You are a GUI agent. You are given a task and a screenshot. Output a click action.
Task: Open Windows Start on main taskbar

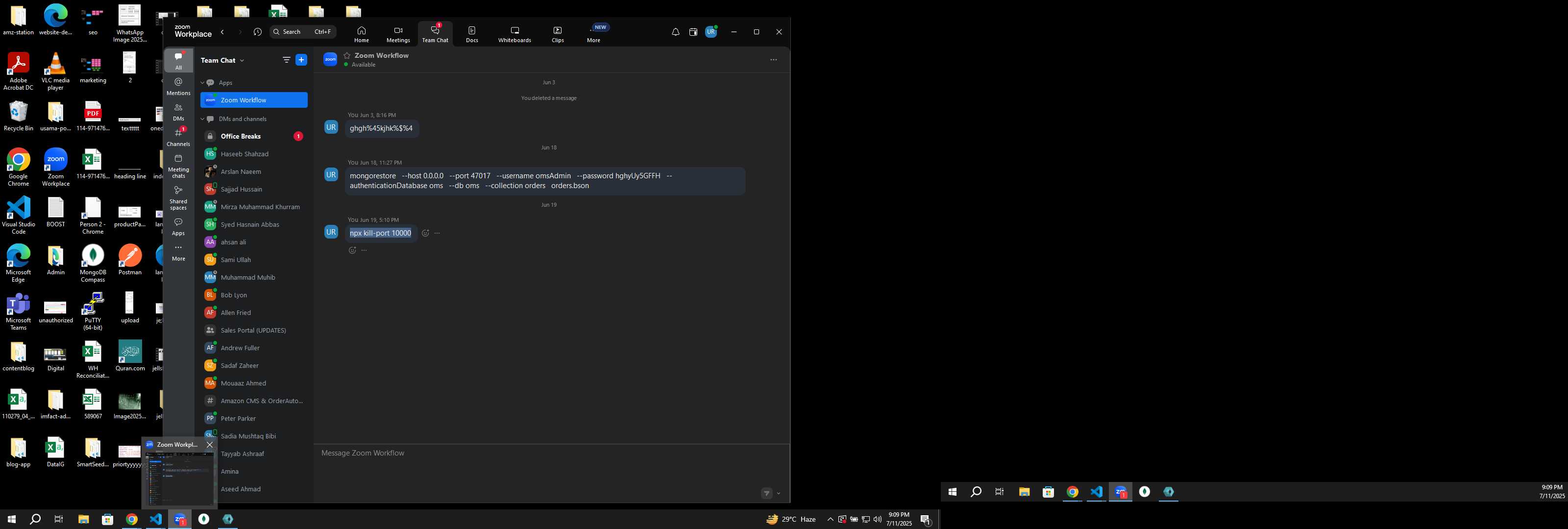[11, 519]
